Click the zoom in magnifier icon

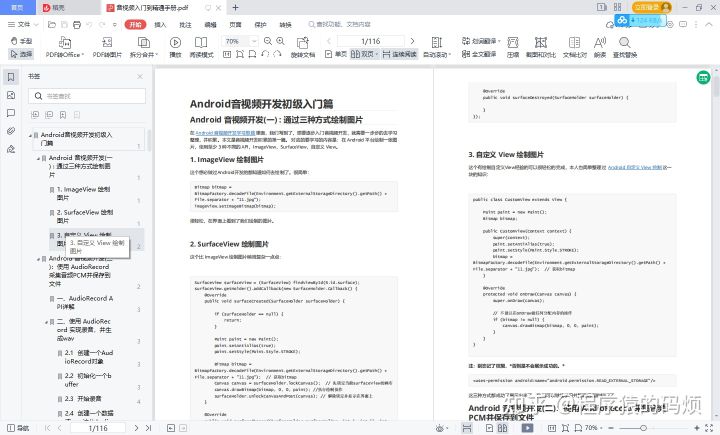(280, 41)
